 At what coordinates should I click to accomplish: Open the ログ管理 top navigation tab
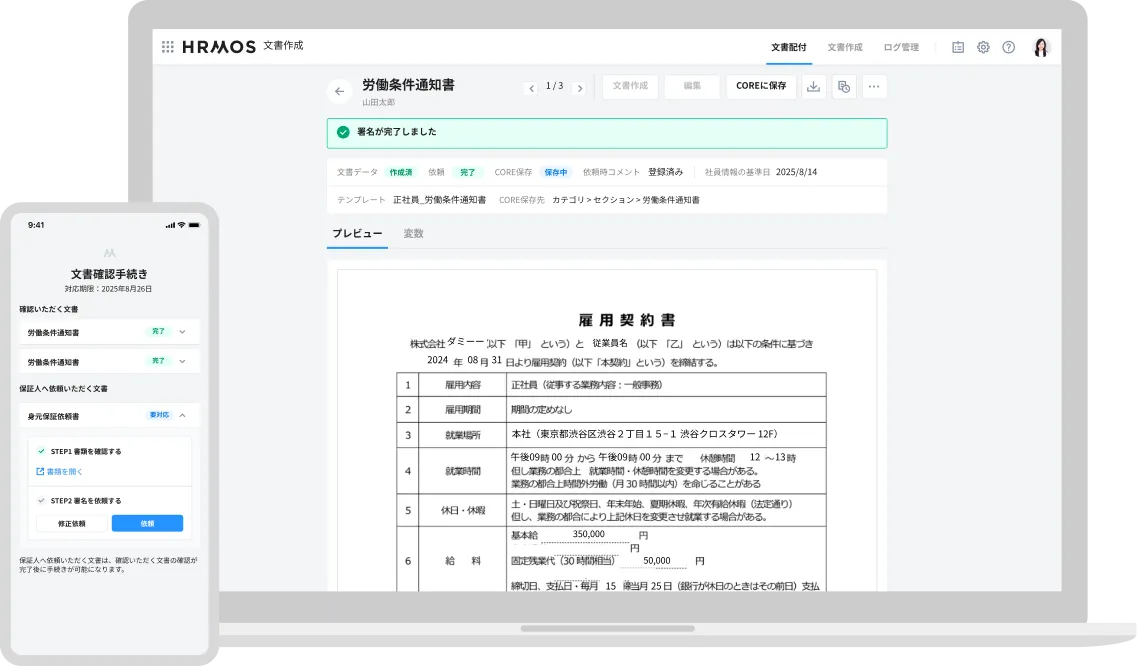(x=900, y=47)
